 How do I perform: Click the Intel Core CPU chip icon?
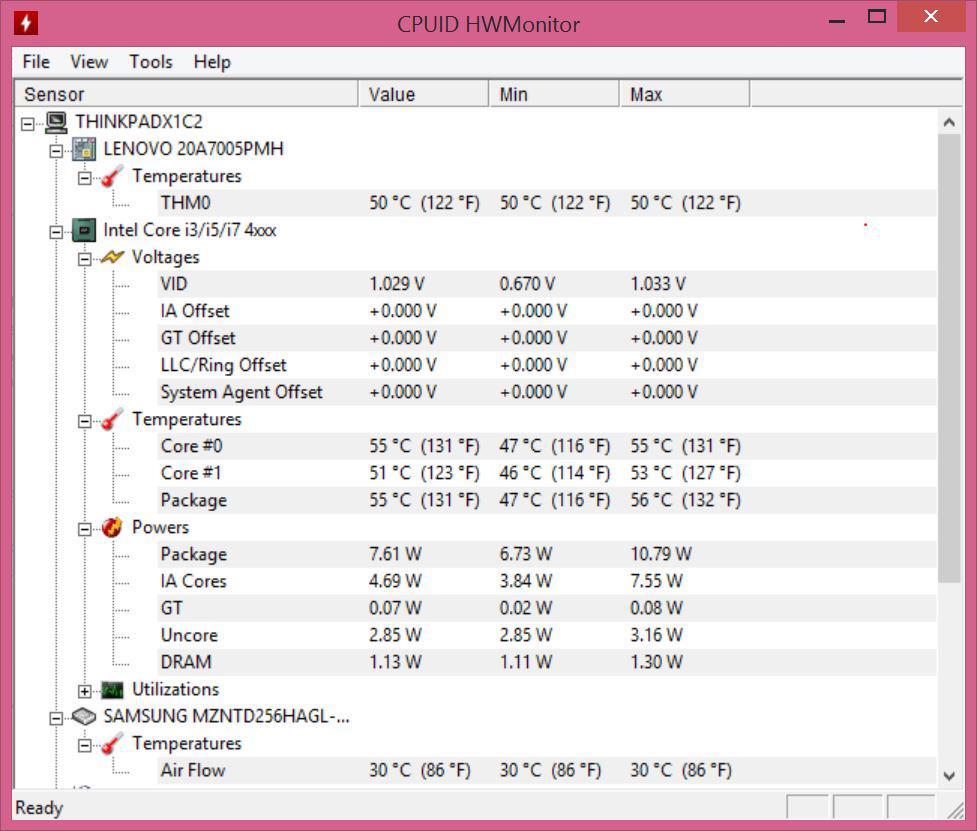84,230
